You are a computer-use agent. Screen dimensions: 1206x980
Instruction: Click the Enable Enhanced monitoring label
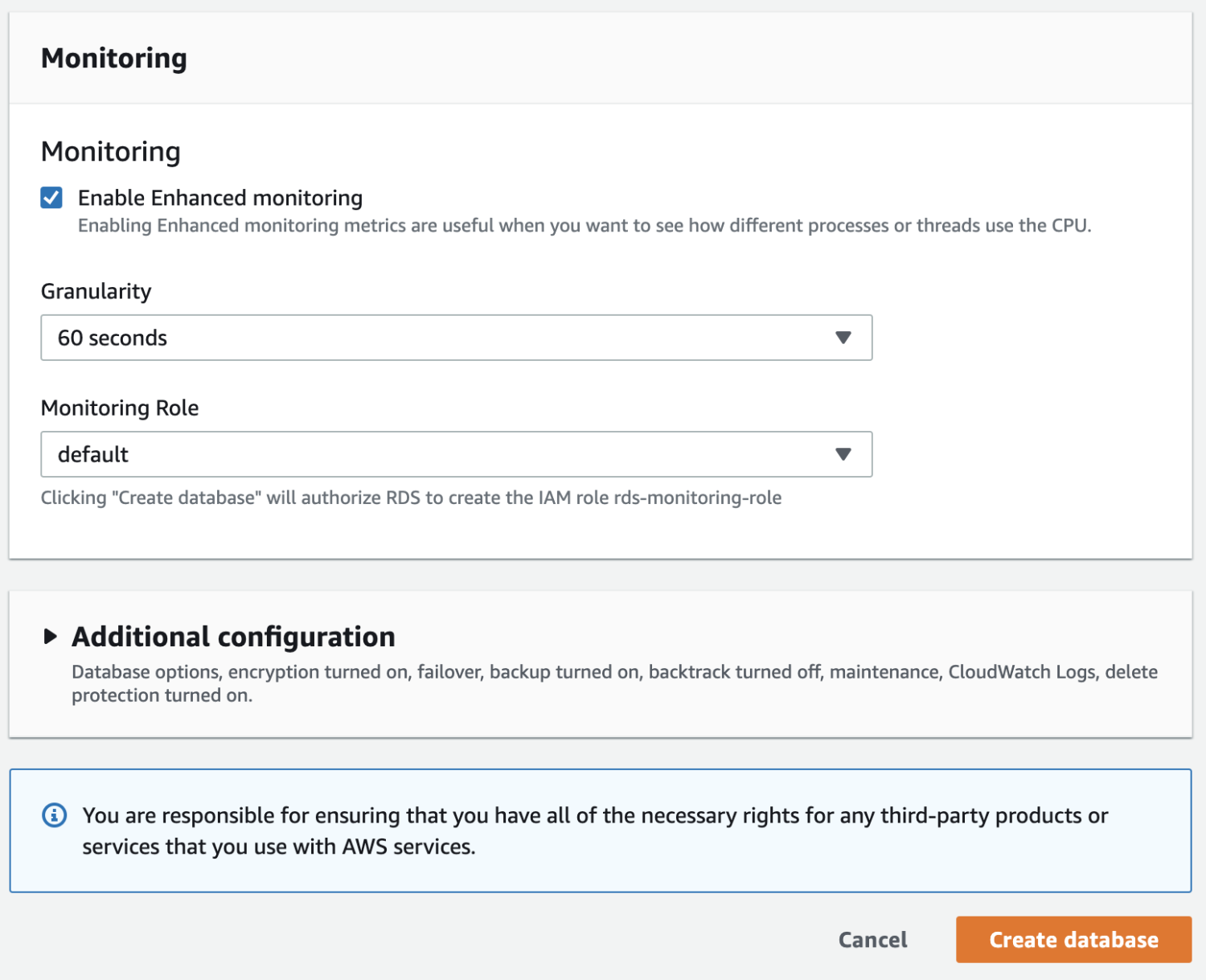(x=219, y=198)
